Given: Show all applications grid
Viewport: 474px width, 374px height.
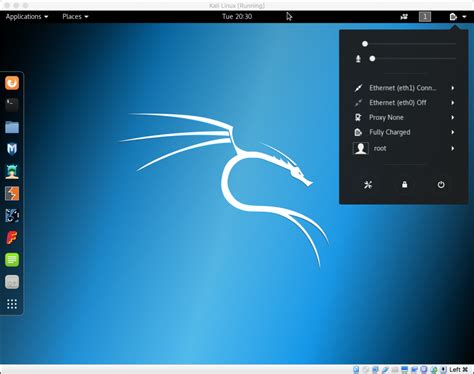Looking at the screenshot, I should [x=12, y=304].
